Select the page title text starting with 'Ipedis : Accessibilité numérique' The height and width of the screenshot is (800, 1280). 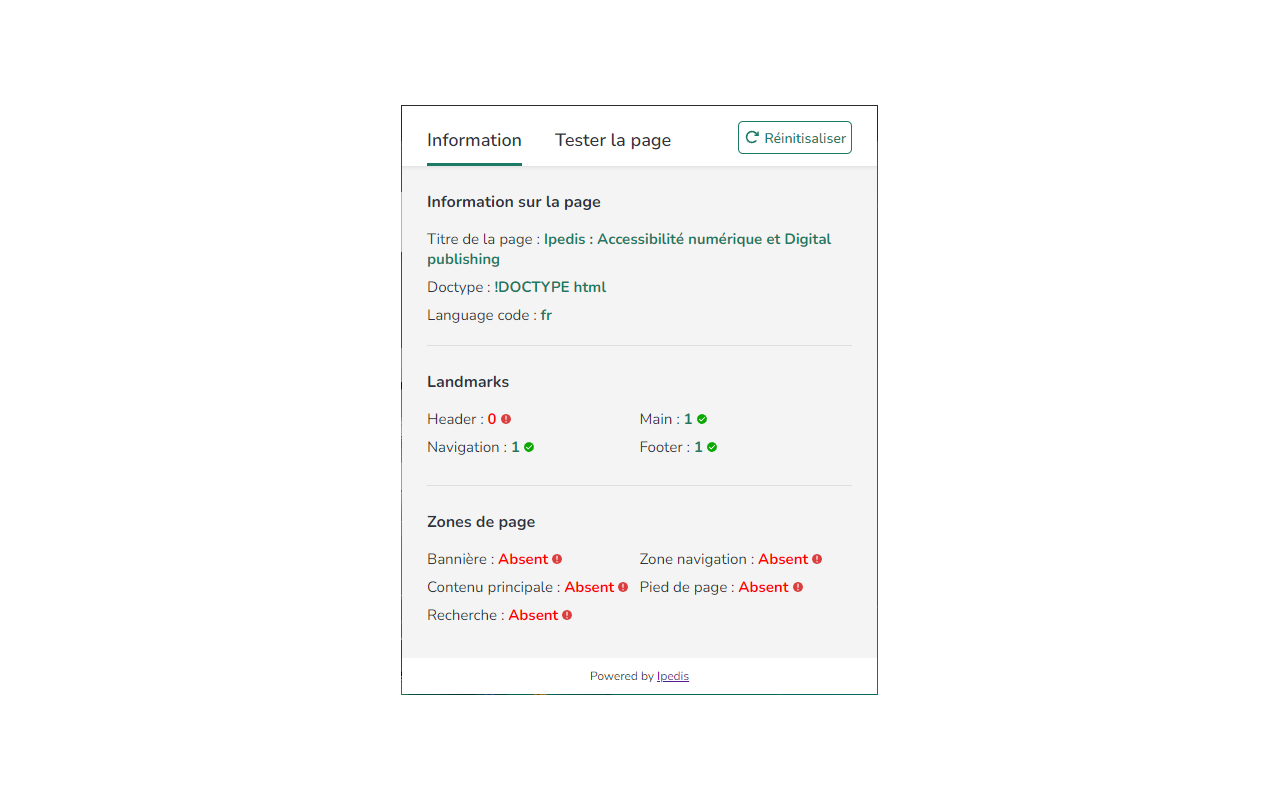tap(629, 249)
